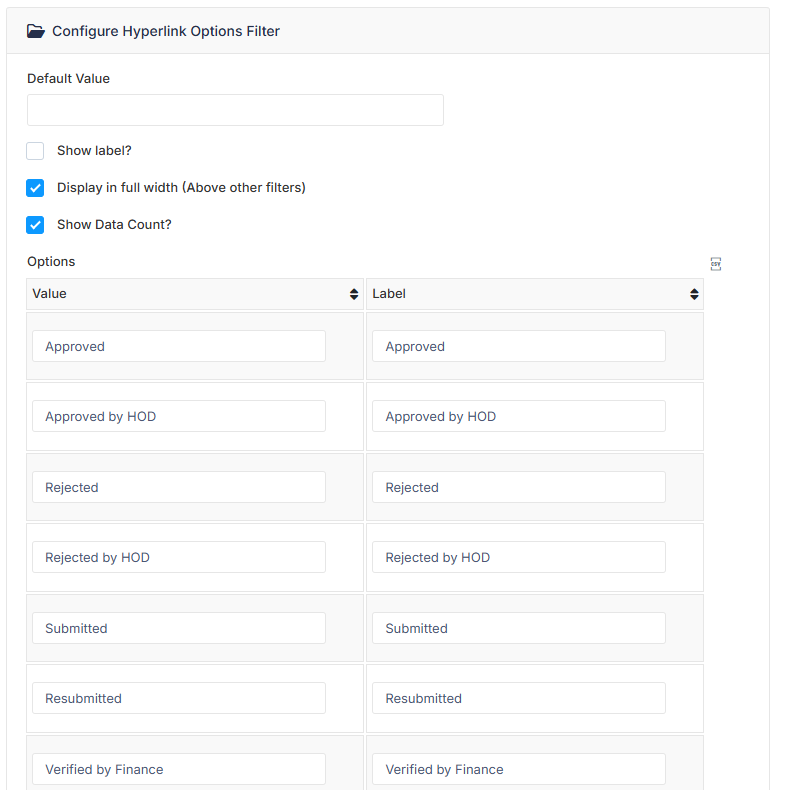
Task: Click the Label column header
Action: [x=535, y=294]
